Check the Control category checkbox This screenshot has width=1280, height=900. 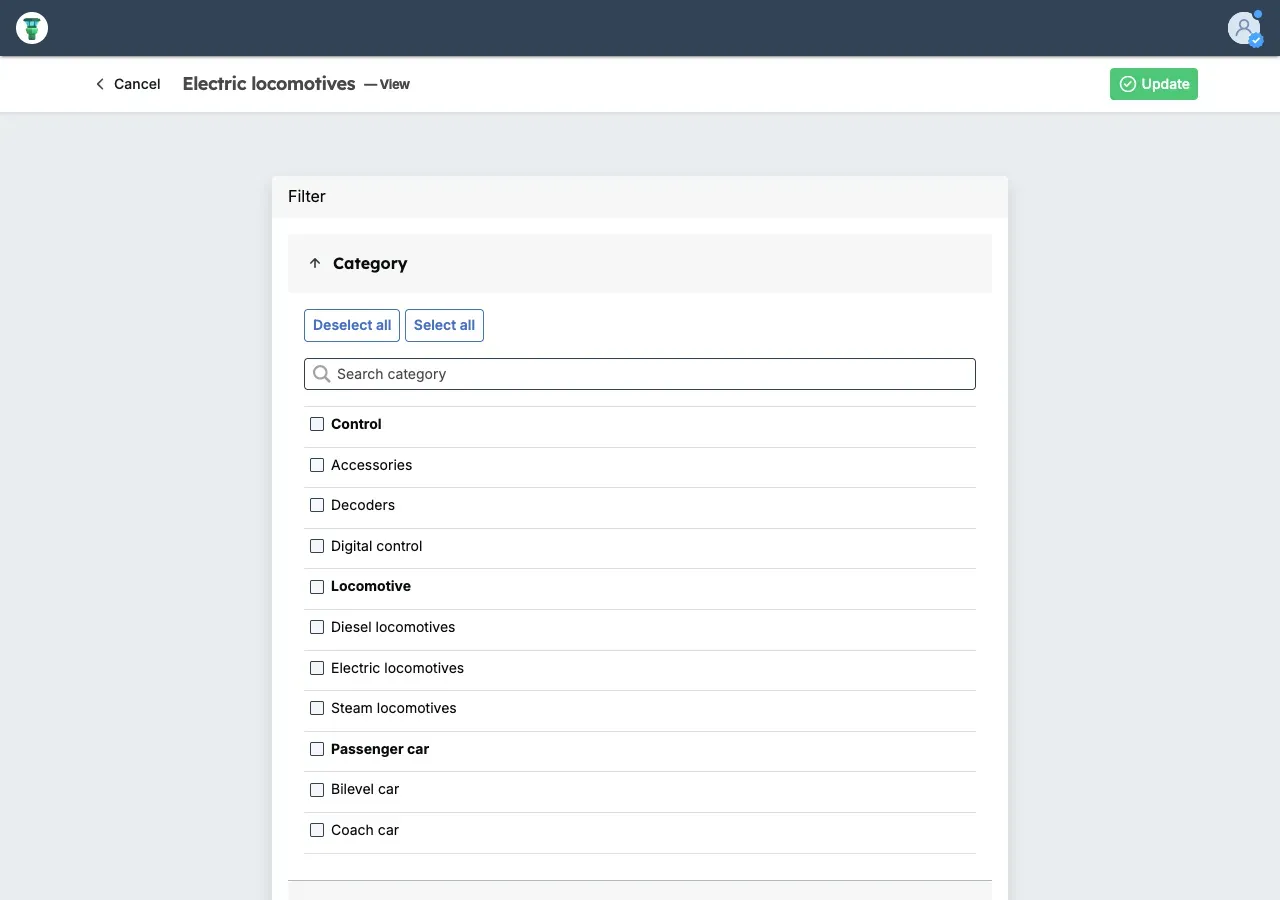click(317, 424)
